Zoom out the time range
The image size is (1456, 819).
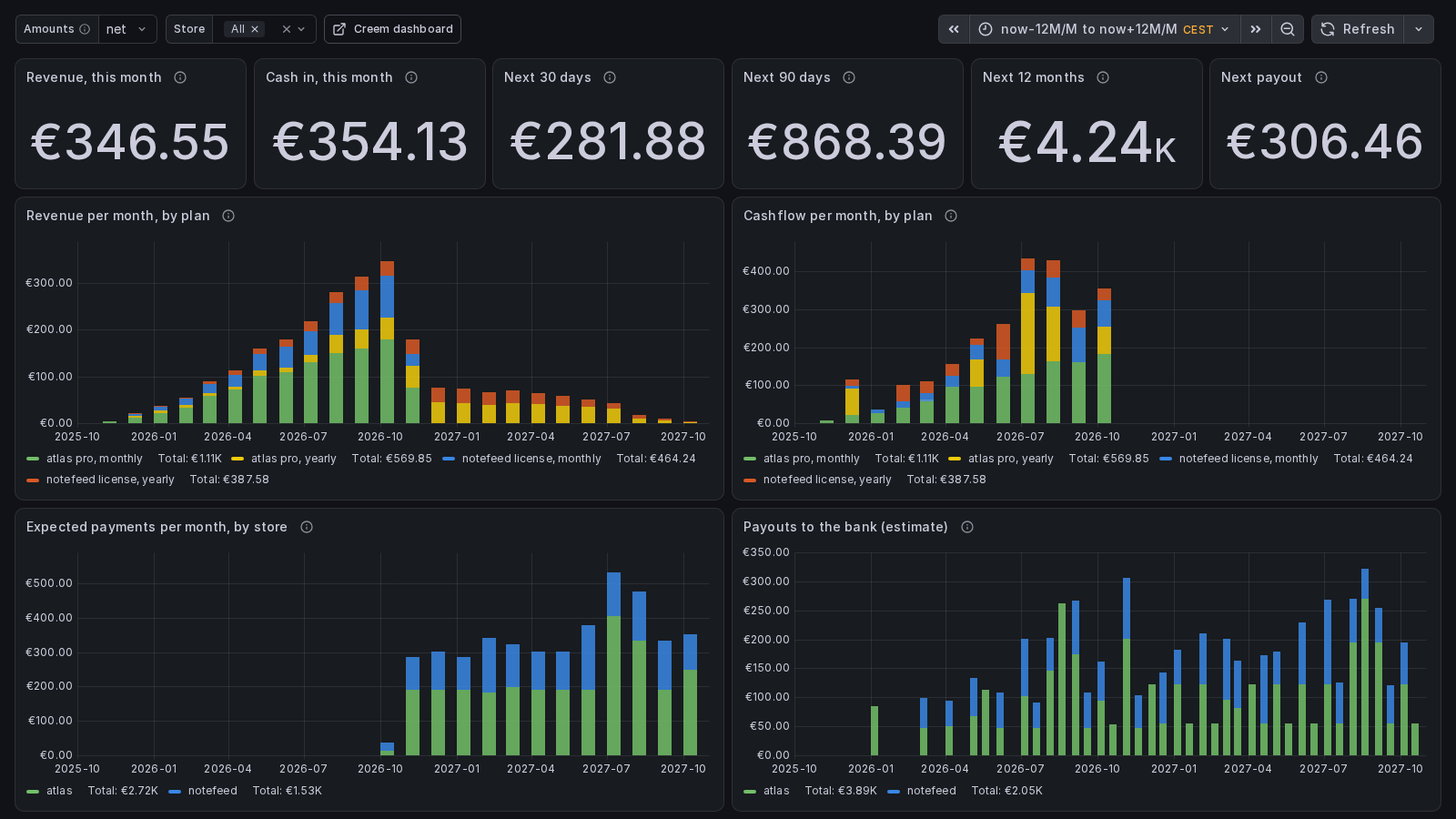point(1288,29)
